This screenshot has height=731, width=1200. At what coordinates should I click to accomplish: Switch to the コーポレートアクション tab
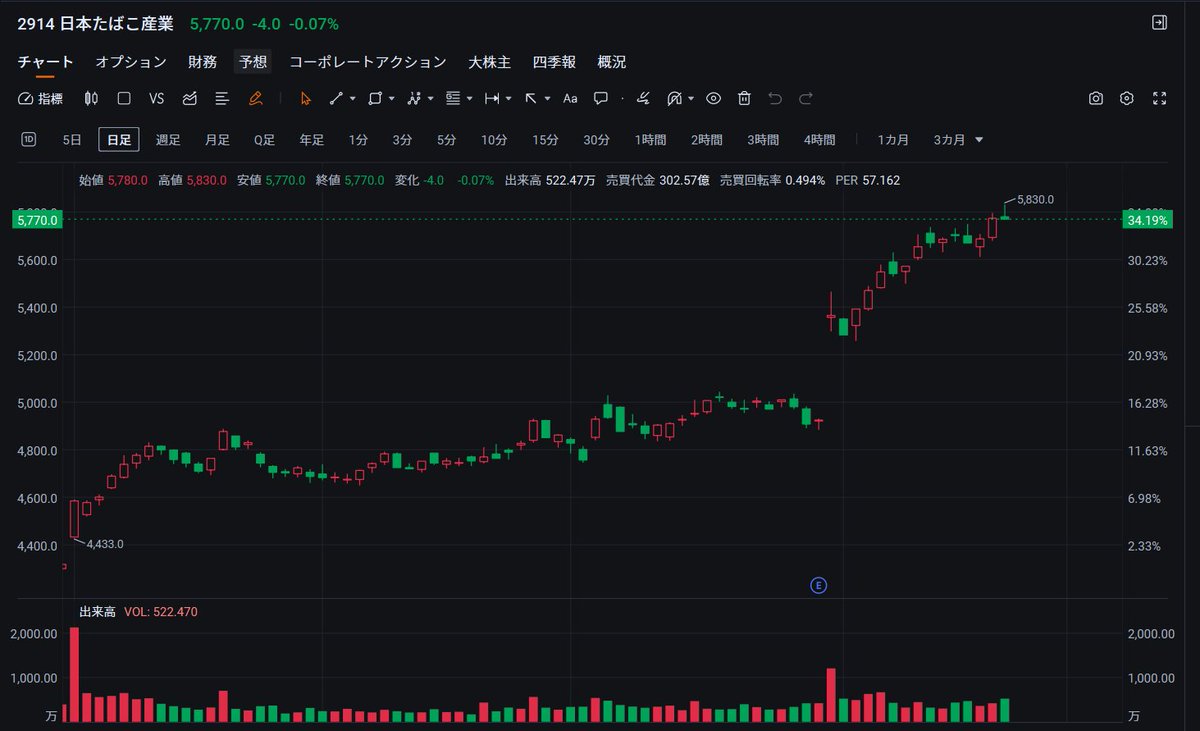[x=368, y=62]
